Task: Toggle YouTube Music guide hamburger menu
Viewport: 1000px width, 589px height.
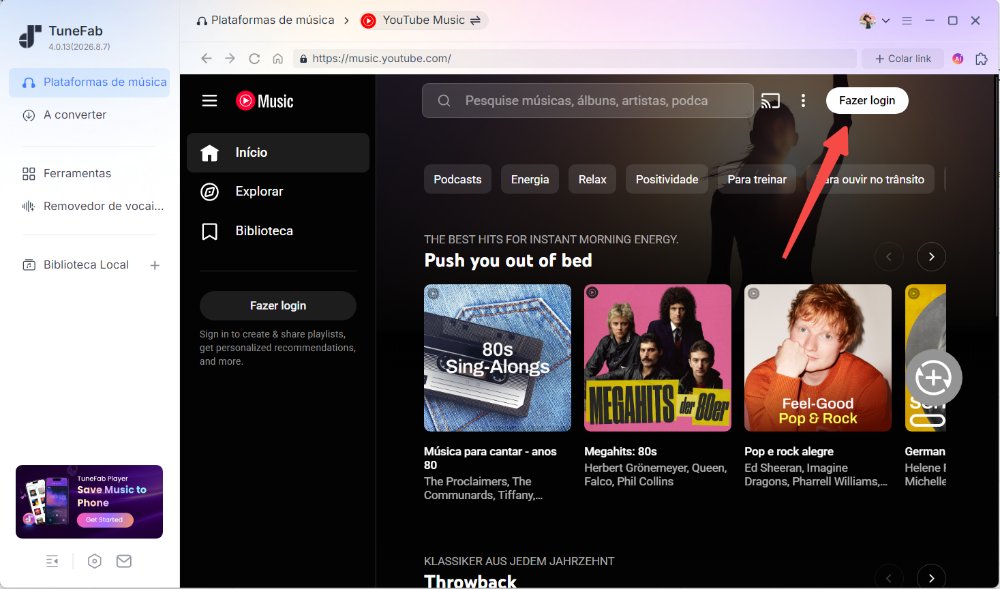Action: click(210, 101)
